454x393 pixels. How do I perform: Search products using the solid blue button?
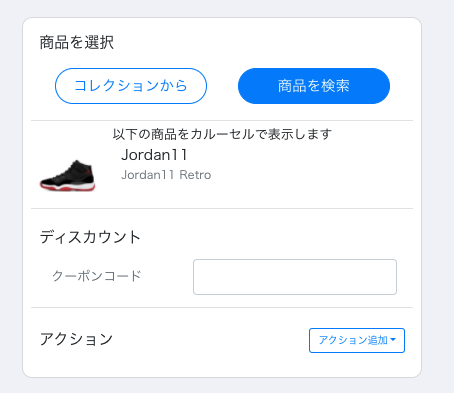314,86
